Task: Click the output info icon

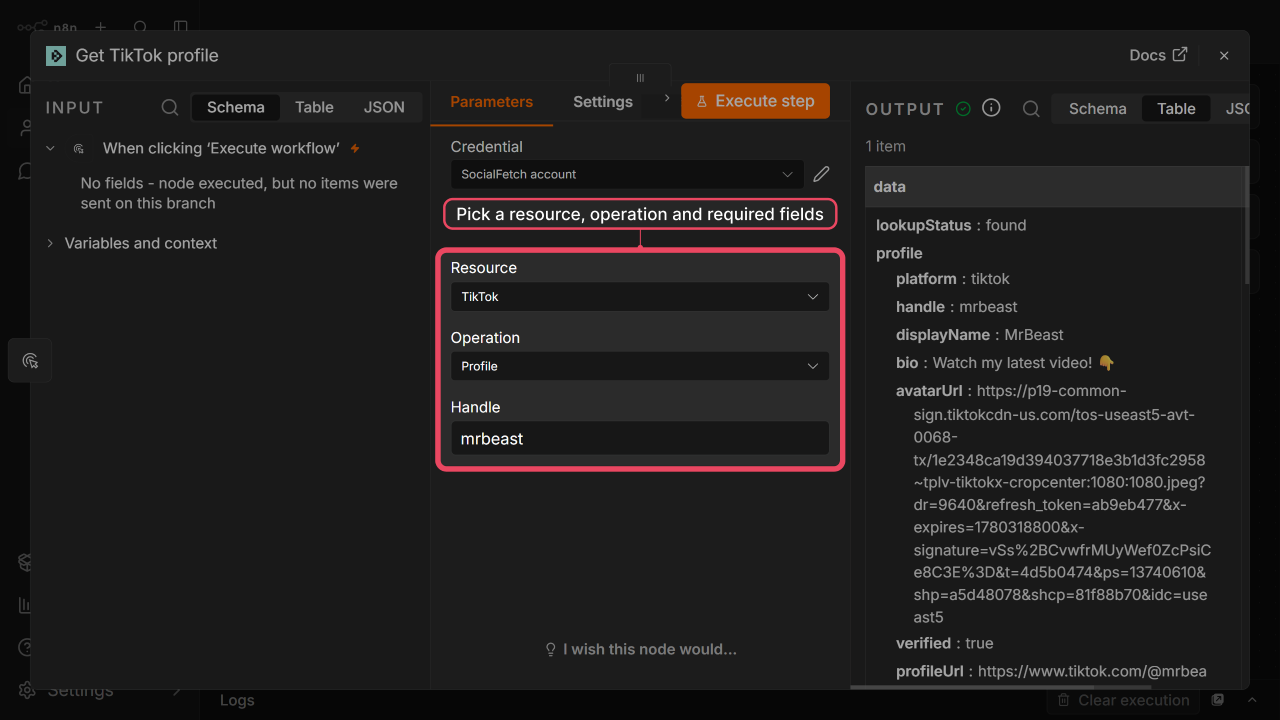Action: (x=991, y=107)
